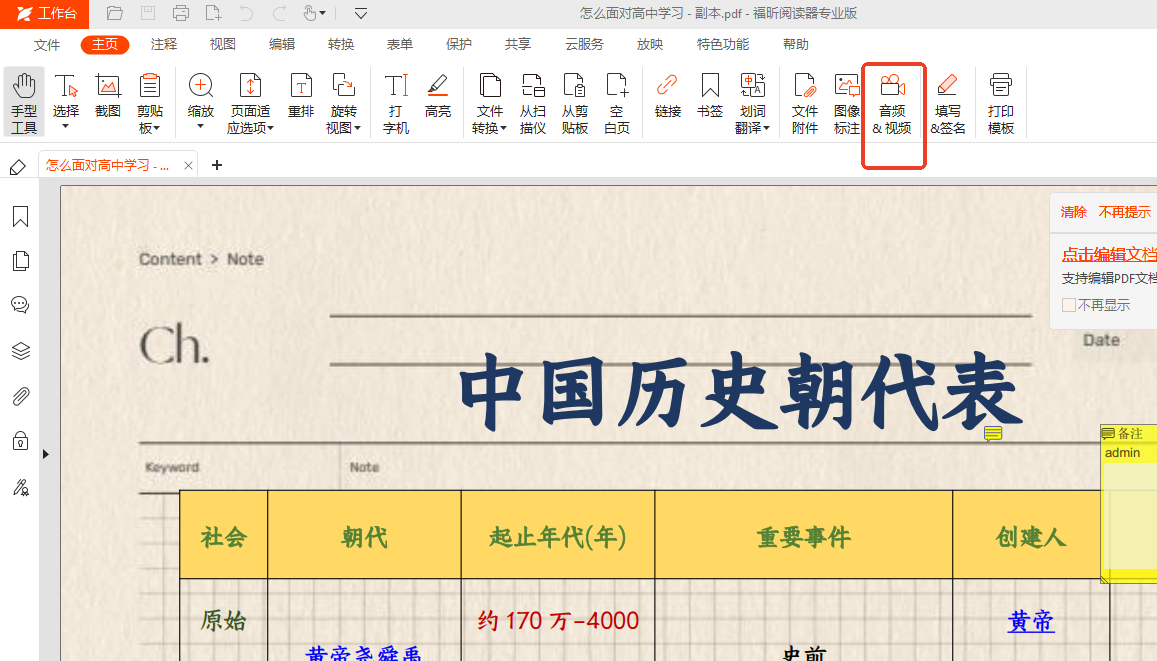
Task: Open the 打字机 typewriter tool
Action: point(396,102)
